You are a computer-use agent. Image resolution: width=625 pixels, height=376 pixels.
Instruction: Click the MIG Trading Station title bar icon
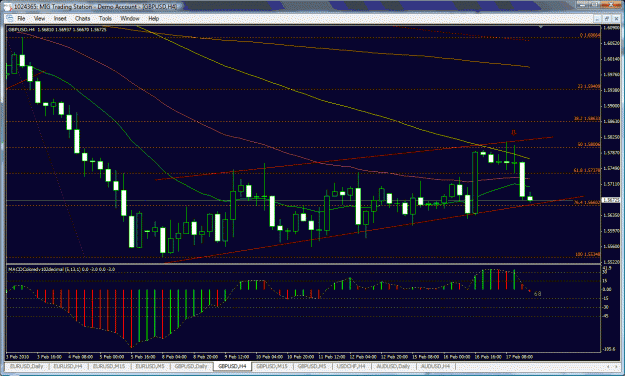pos(8,7)
